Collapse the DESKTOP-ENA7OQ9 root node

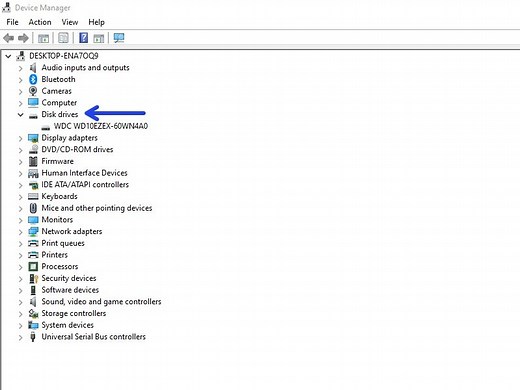8,56
